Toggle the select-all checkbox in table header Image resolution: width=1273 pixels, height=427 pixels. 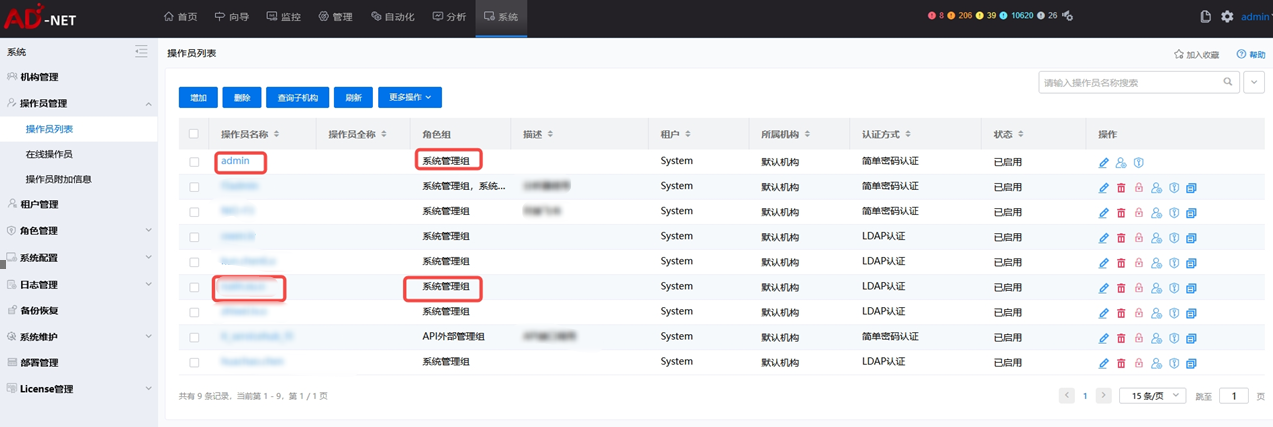coord(194,134)
